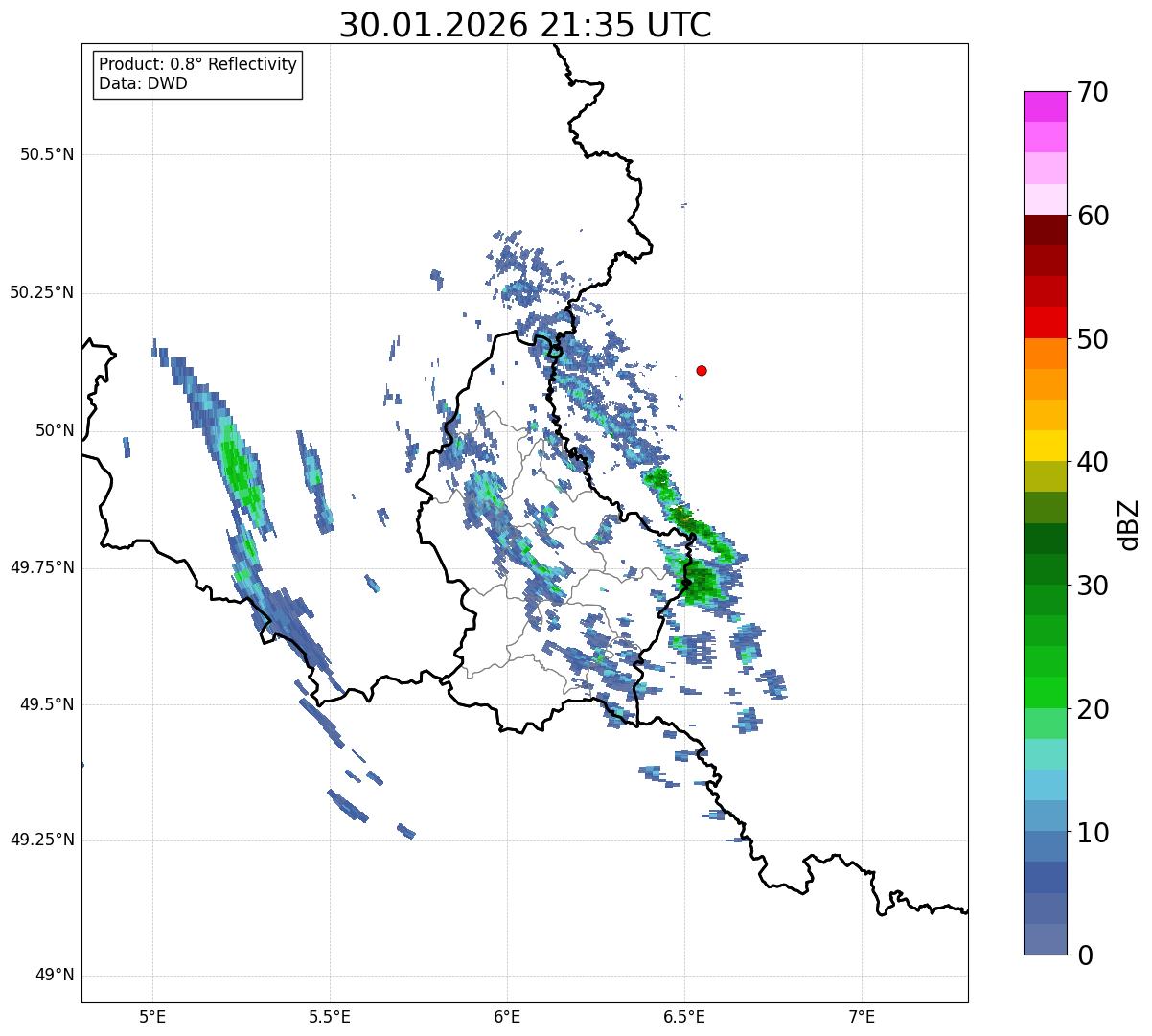Click the red station marker dot

tap(702, 370)
